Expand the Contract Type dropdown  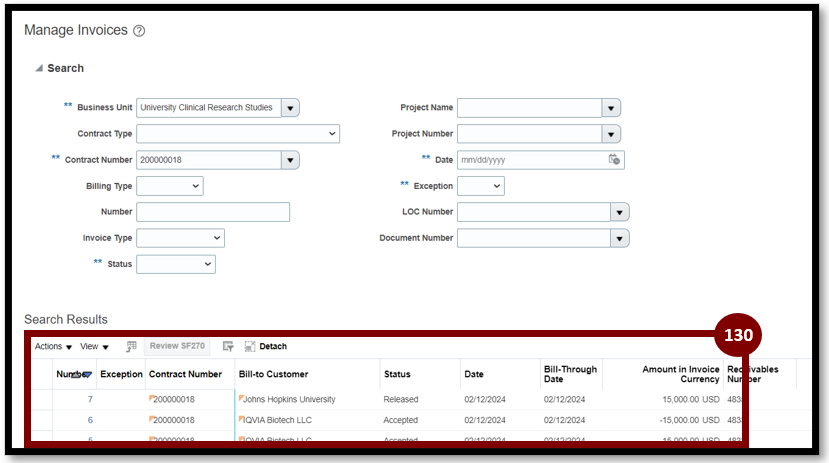pyautogui.click(x=238, y=134)
